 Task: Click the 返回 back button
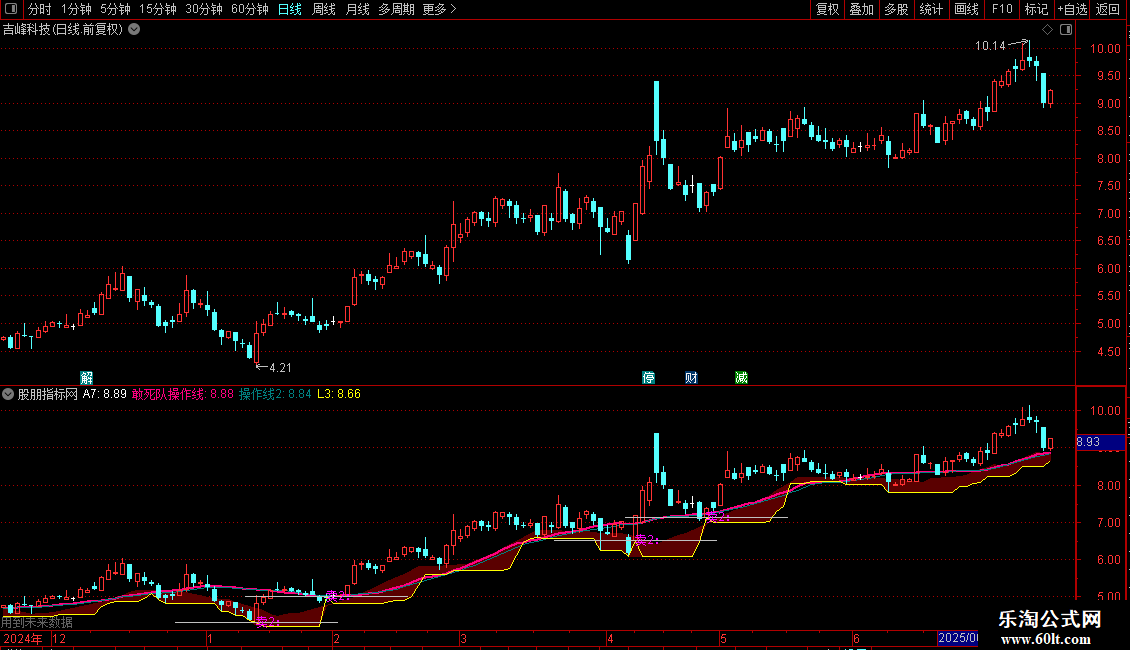(1108, 9)
